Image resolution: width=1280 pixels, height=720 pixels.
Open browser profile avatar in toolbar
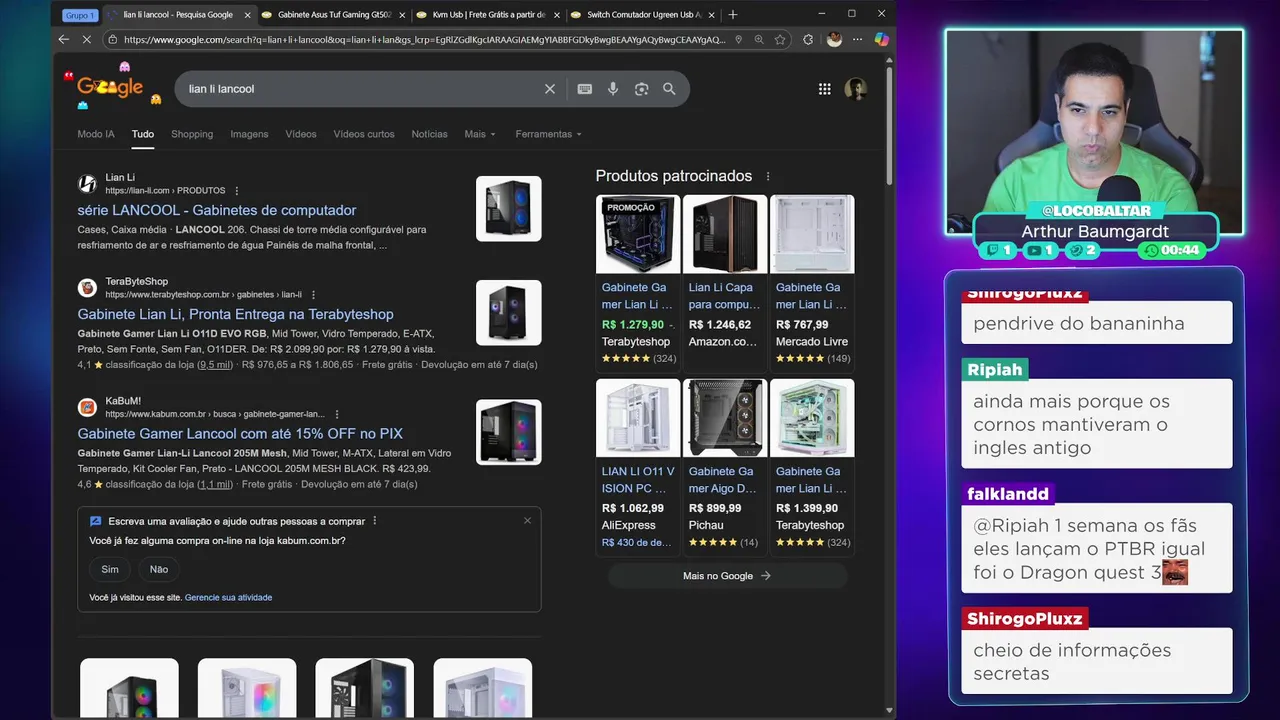point(834,39)
